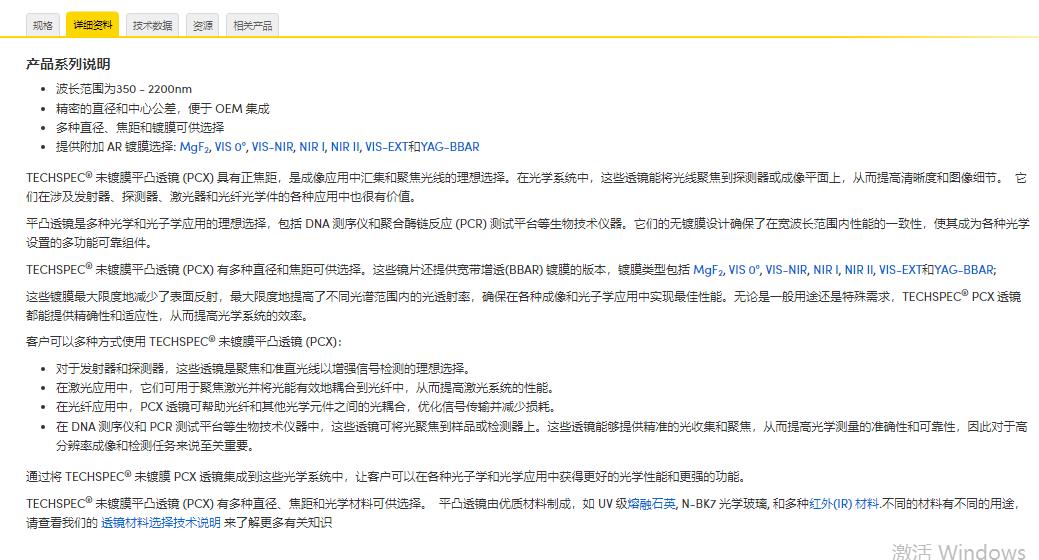Open NIR I link in the AR 镀膜选择 bullet
Viewport: 1039px width, 560px height.
tap(312, 147)
